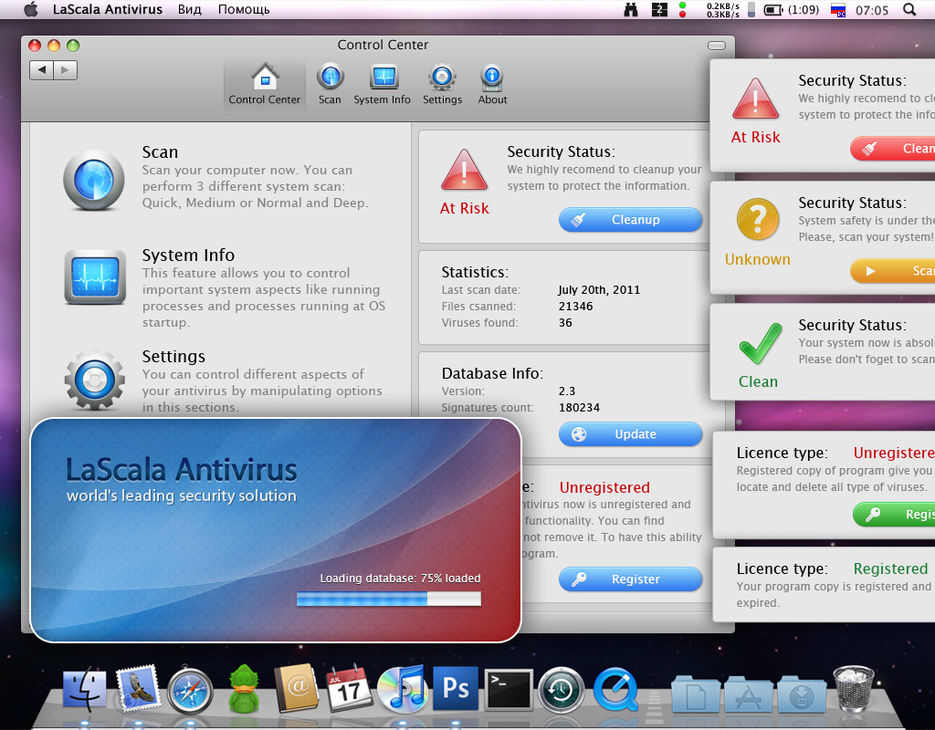The image size is (935, 730).
Task: Open Time Machine in the Dock
Action: pos(561,691)
